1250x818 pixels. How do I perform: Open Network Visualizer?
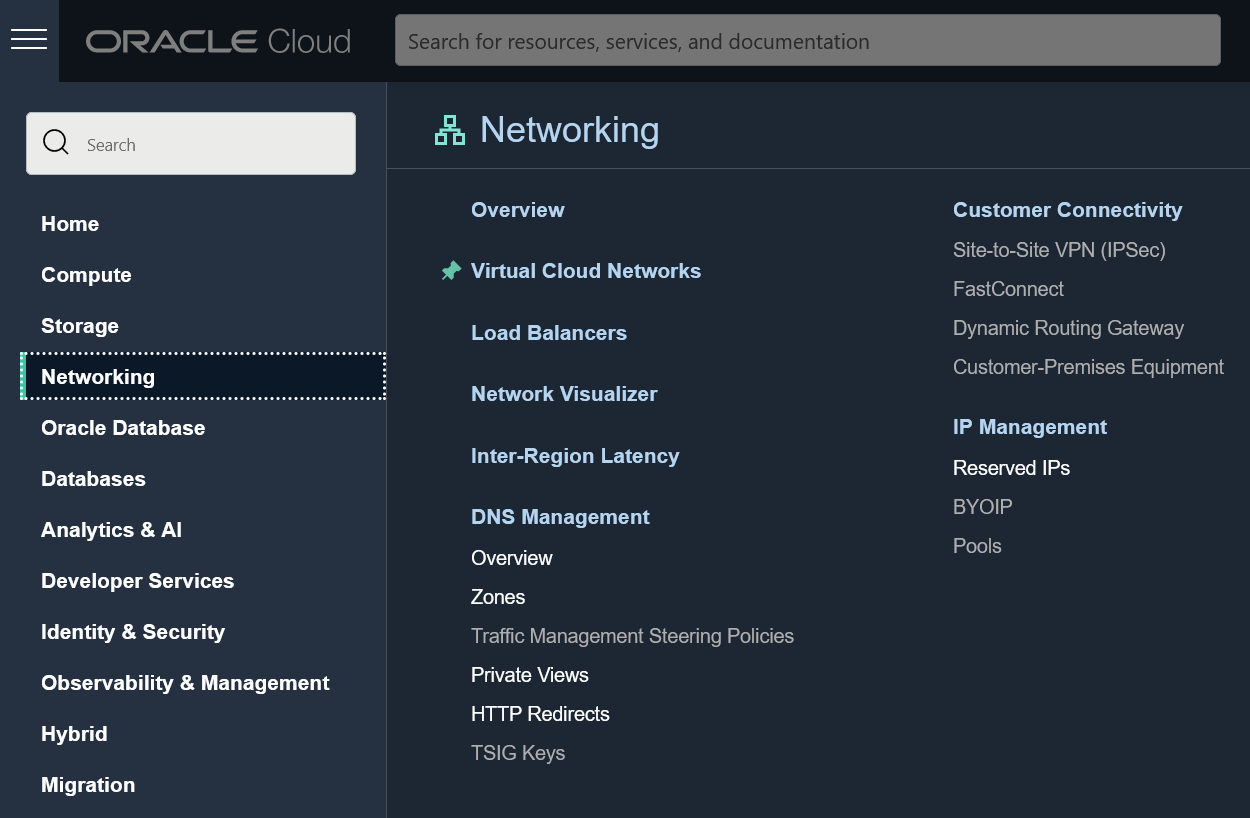pos(564,394)
